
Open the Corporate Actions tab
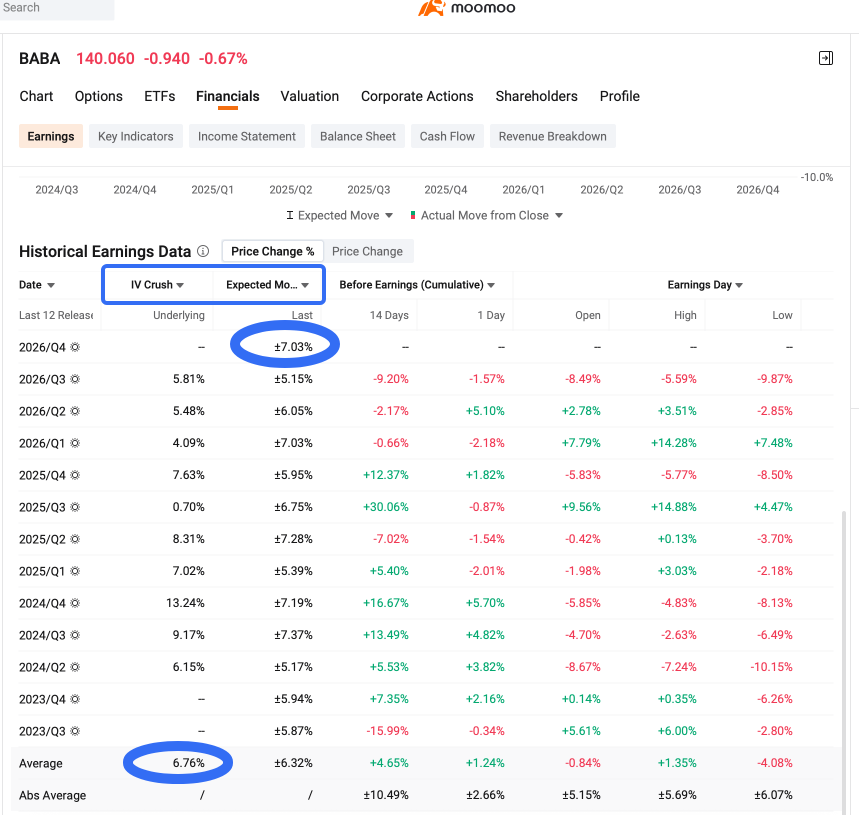[417, 96]
